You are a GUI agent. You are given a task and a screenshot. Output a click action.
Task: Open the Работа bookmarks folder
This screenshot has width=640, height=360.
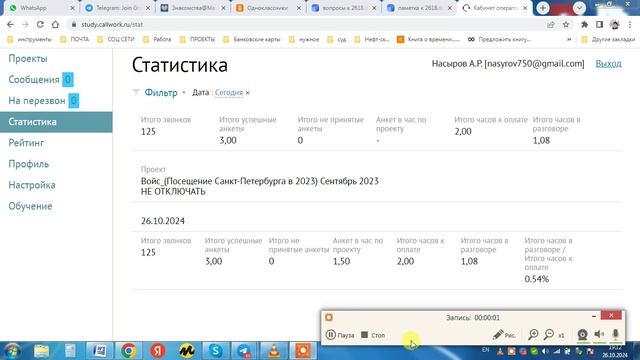158,40
